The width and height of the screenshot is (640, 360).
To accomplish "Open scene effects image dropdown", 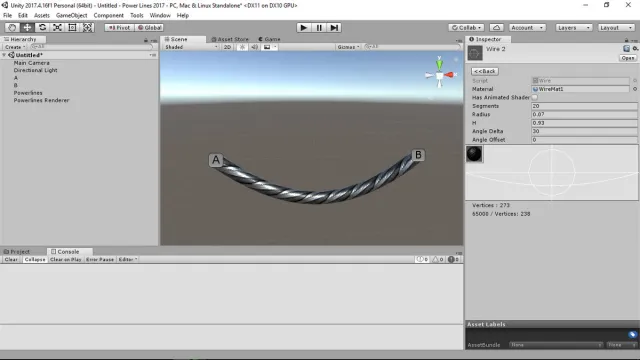I will coord(270,47).
